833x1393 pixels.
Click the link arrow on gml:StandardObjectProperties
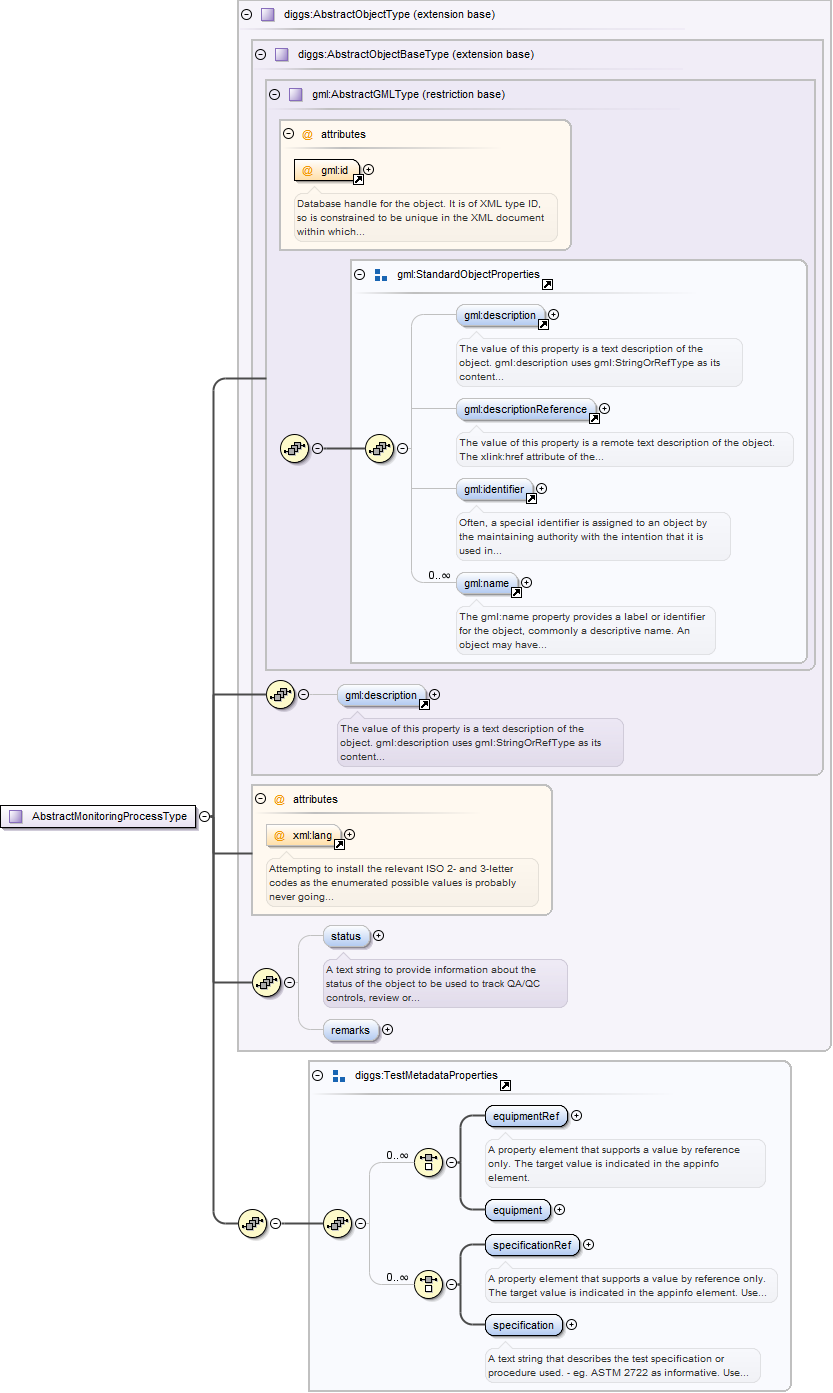[547, 284]
